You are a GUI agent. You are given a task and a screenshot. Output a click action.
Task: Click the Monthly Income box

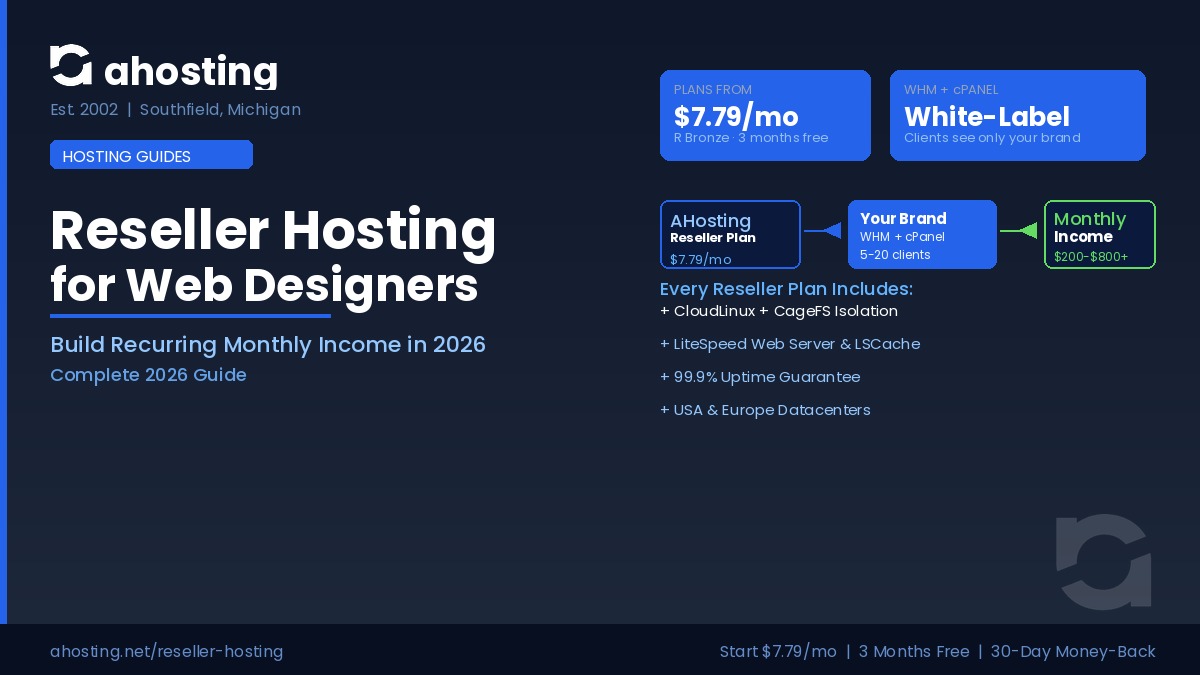(x=1100, y=234)
